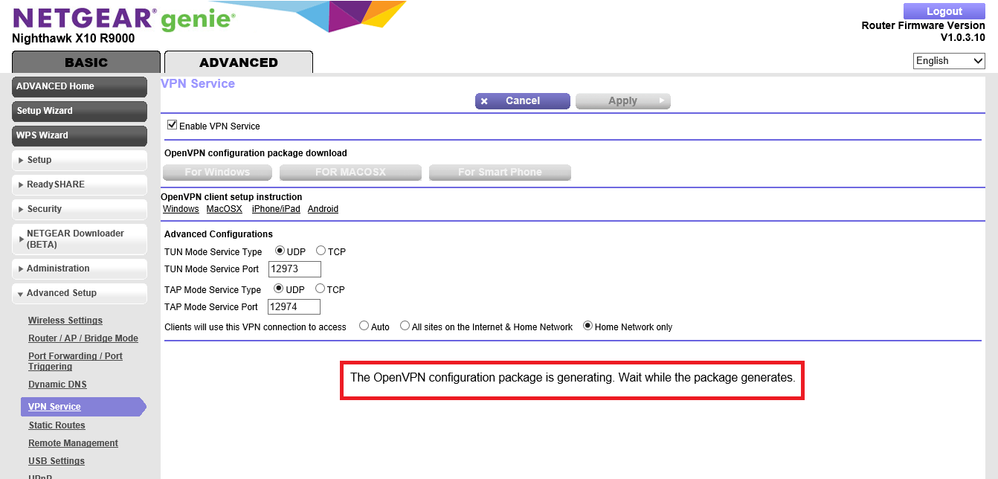Viewport: 998px width, 479px height.
Task: Click the TAP Mode Service Port field
Action: pyautogui.click(x=294, y=307)
